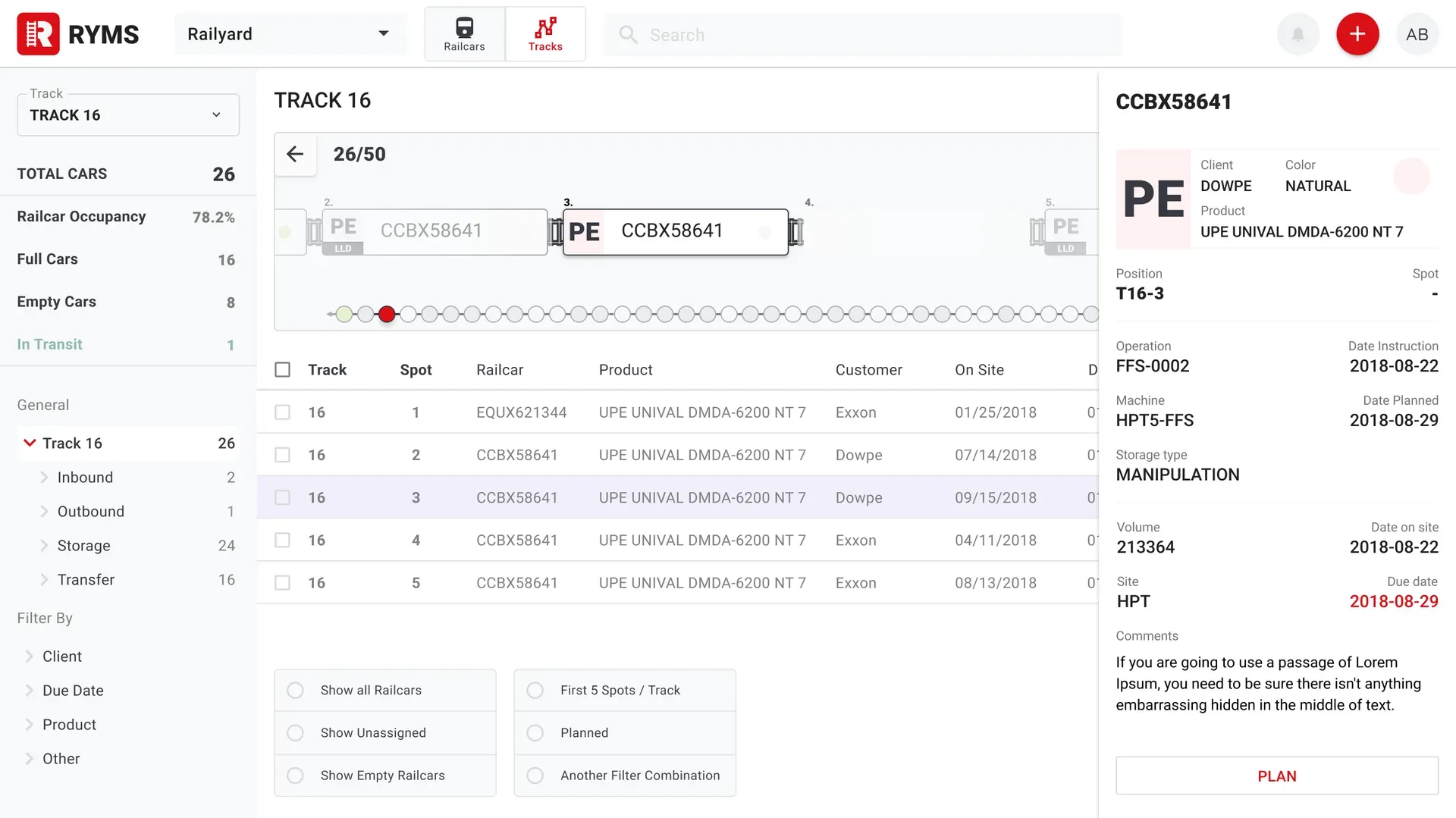
Task: Toggle the select-all checkbox in table header
Action: click(282, 370)
